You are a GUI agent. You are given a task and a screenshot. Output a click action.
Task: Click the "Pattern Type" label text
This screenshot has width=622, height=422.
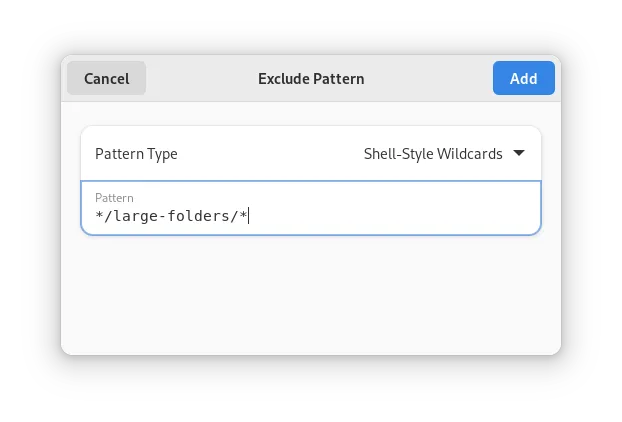point(136,154)
